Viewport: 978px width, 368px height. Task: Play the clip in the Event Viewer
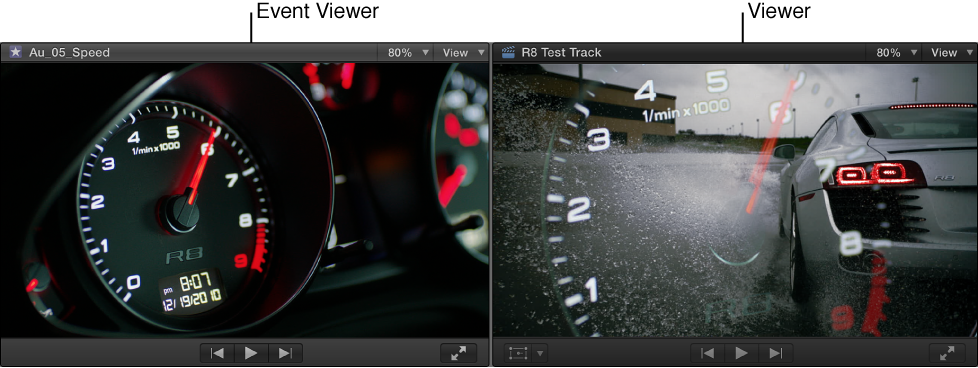coord(251,353)
